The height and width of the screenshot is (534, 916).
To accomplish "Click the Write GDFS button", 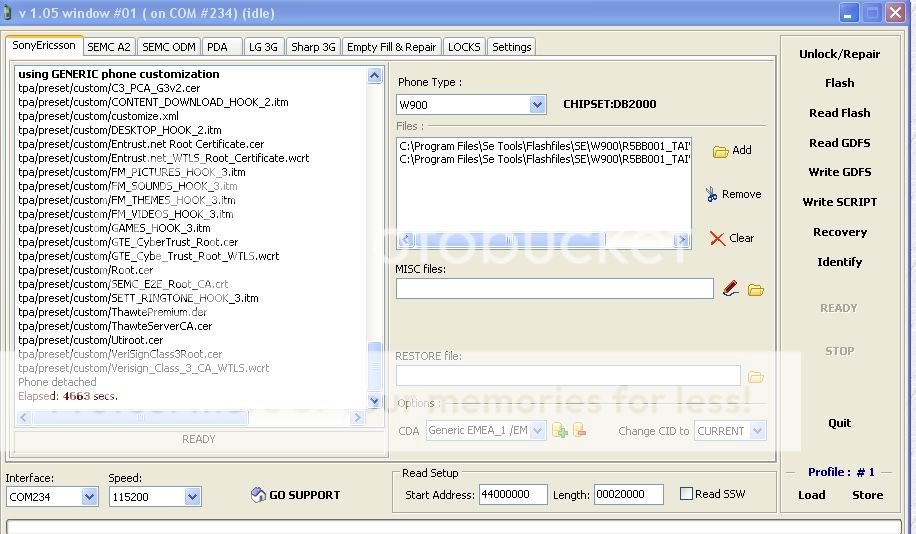I will tap(839, 172).
